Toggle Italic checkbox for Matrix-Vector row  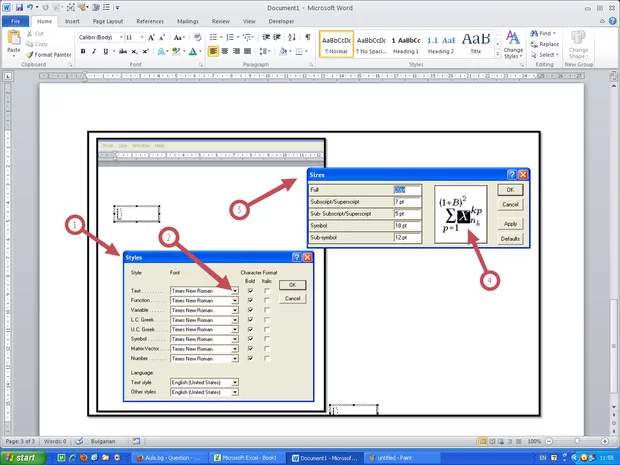[267, 349]
